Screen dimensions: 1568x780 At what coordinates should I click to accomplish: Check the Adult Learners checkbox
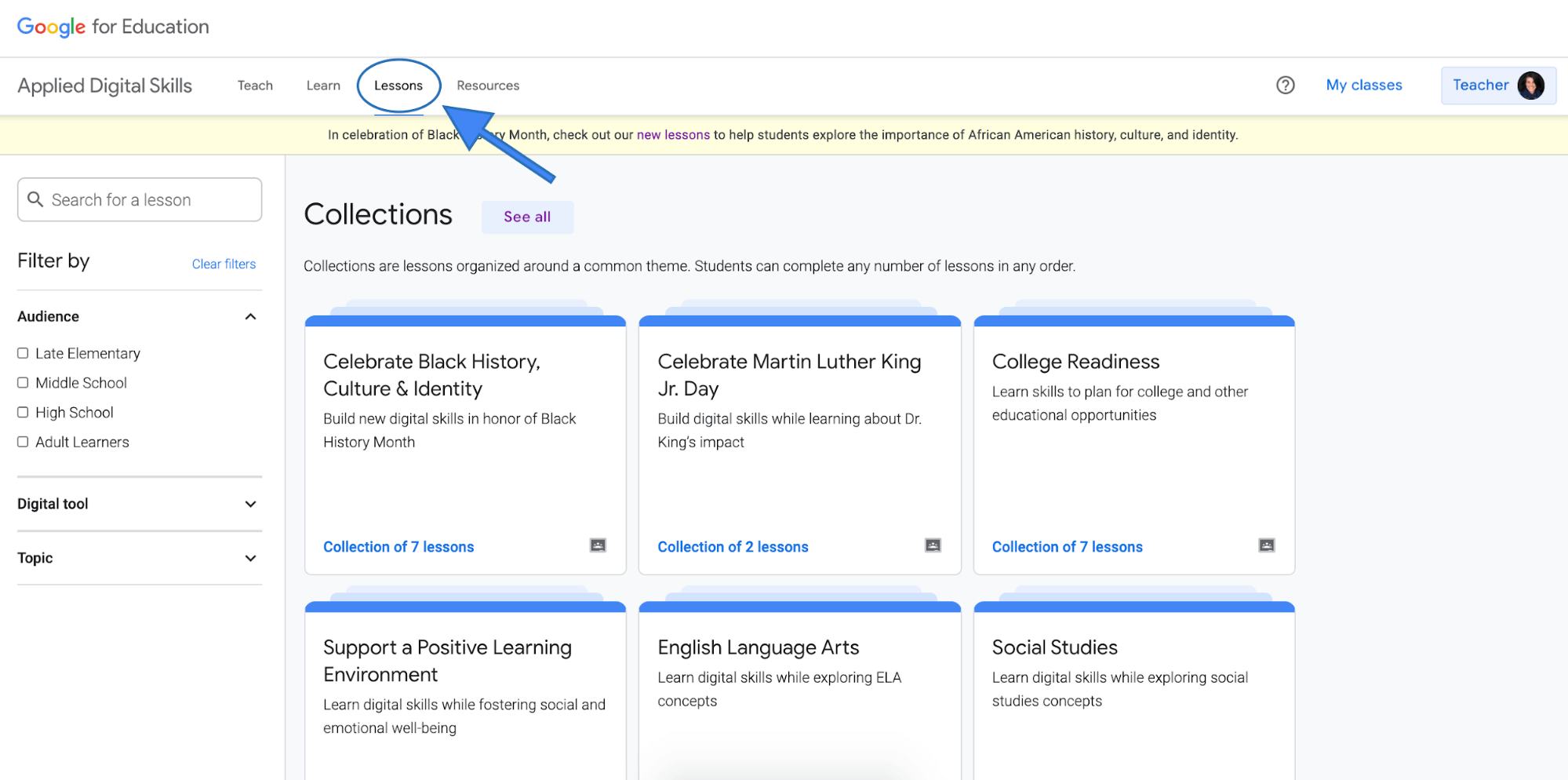23,442
